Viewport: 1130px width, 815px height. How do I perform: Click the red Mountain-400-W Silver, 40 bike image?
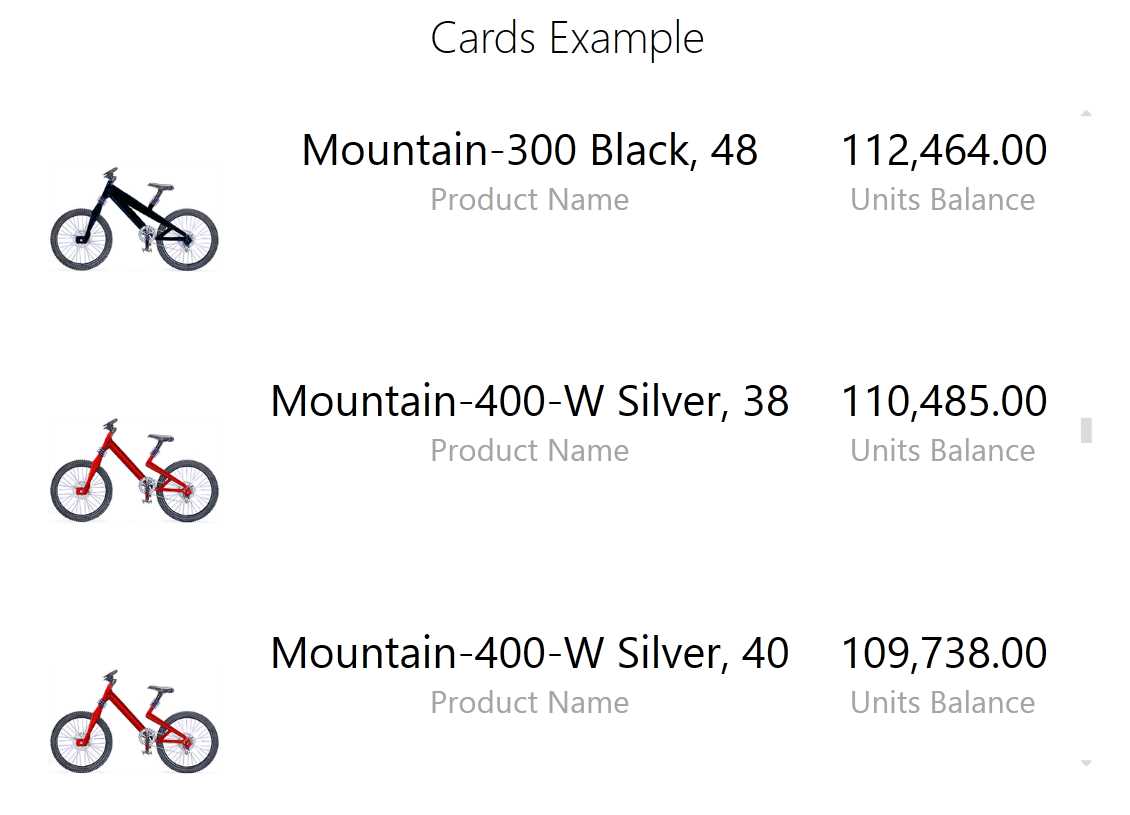click(135, 719)
